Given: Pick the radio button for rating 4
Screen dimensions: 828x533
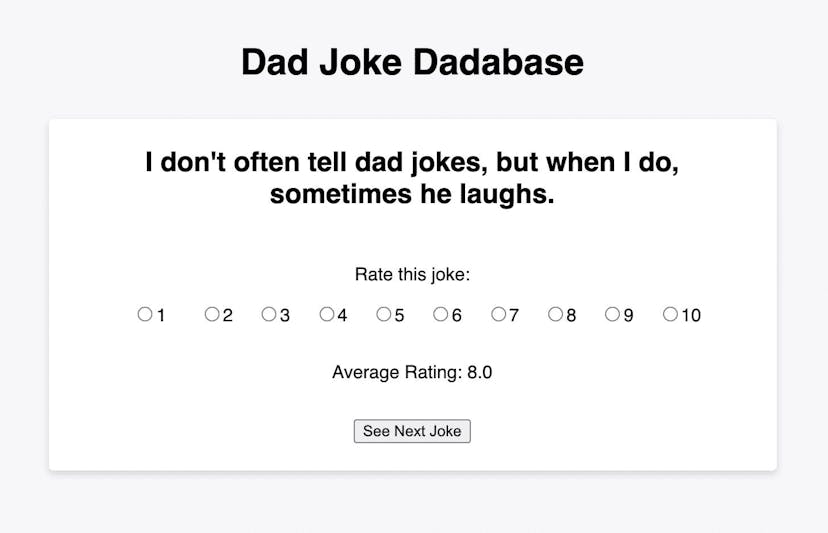Looking at the screenshot, I should click(x=327, y=314).
